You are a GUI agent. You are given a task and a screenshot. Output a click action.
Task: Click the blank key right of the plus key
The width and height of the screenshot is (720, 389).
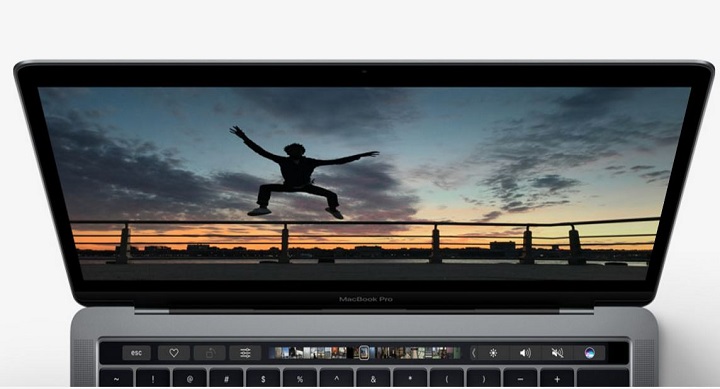point(603,379)
